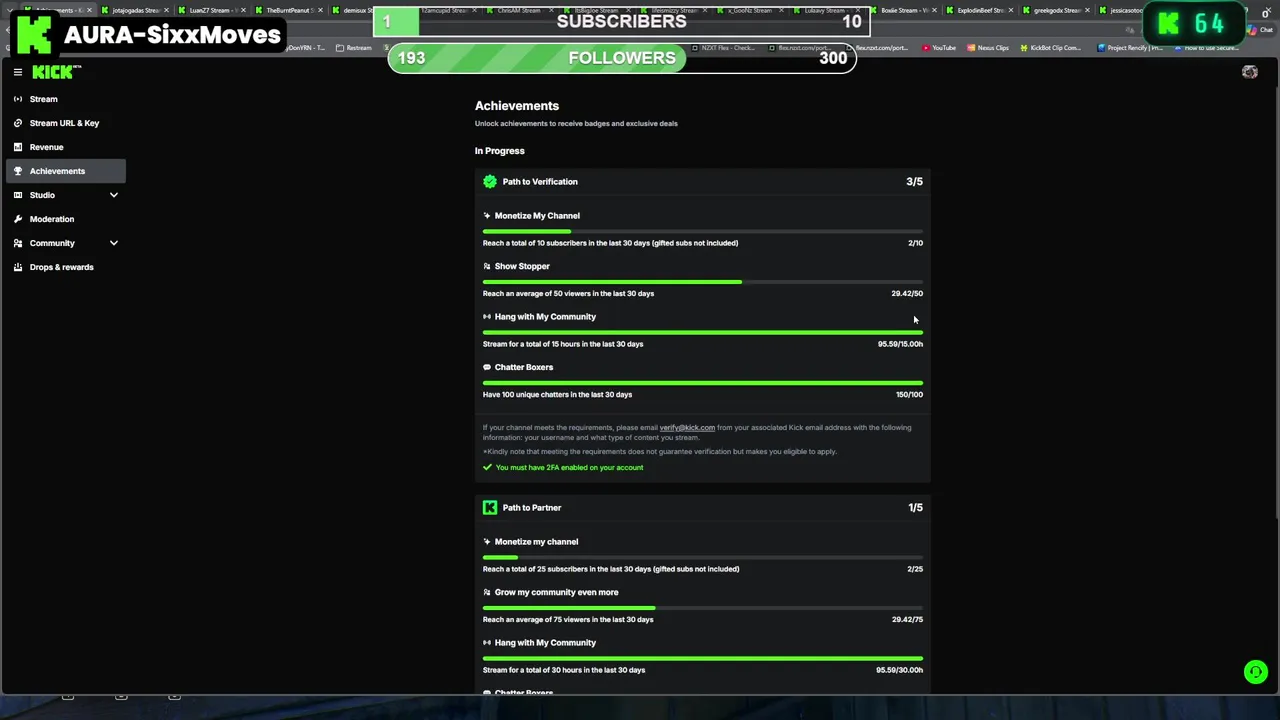This screenshot has height=720, width=1280.
Task: Open Stream URL & Key via its link icon
Action: pyautogui.click(x=18, y=123)
